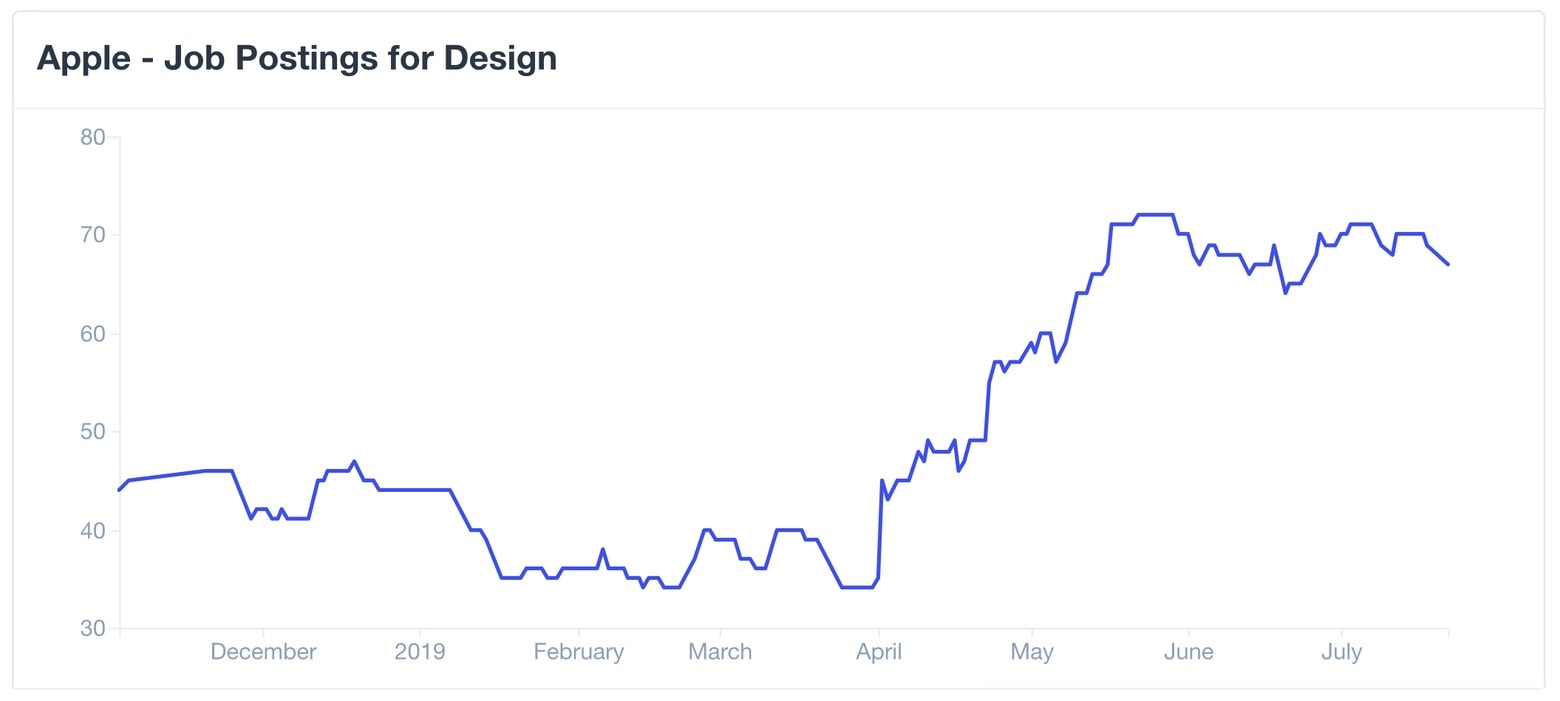Click the 40 label on the y-axis

pos(92,530)
